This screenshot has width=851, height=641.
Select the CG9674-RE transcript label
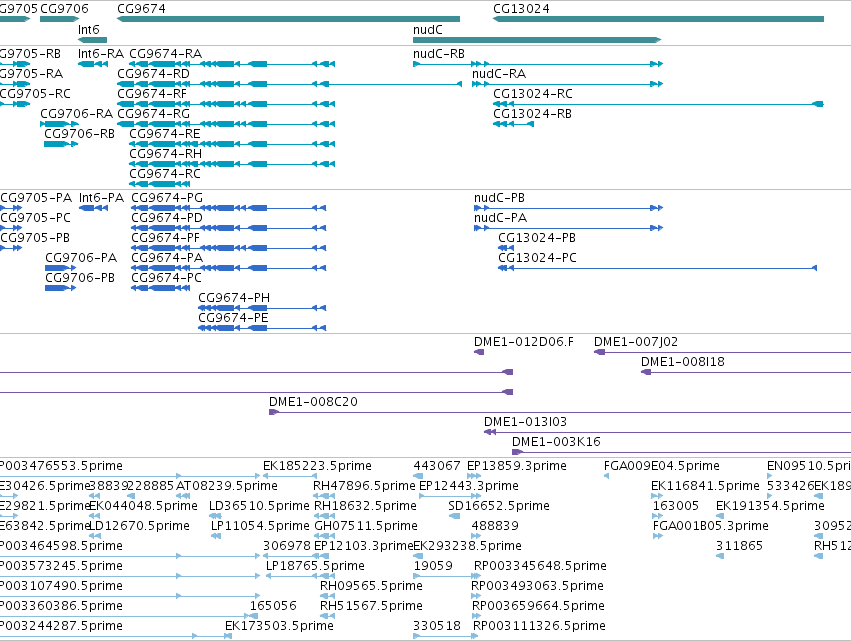pos(165,134)
